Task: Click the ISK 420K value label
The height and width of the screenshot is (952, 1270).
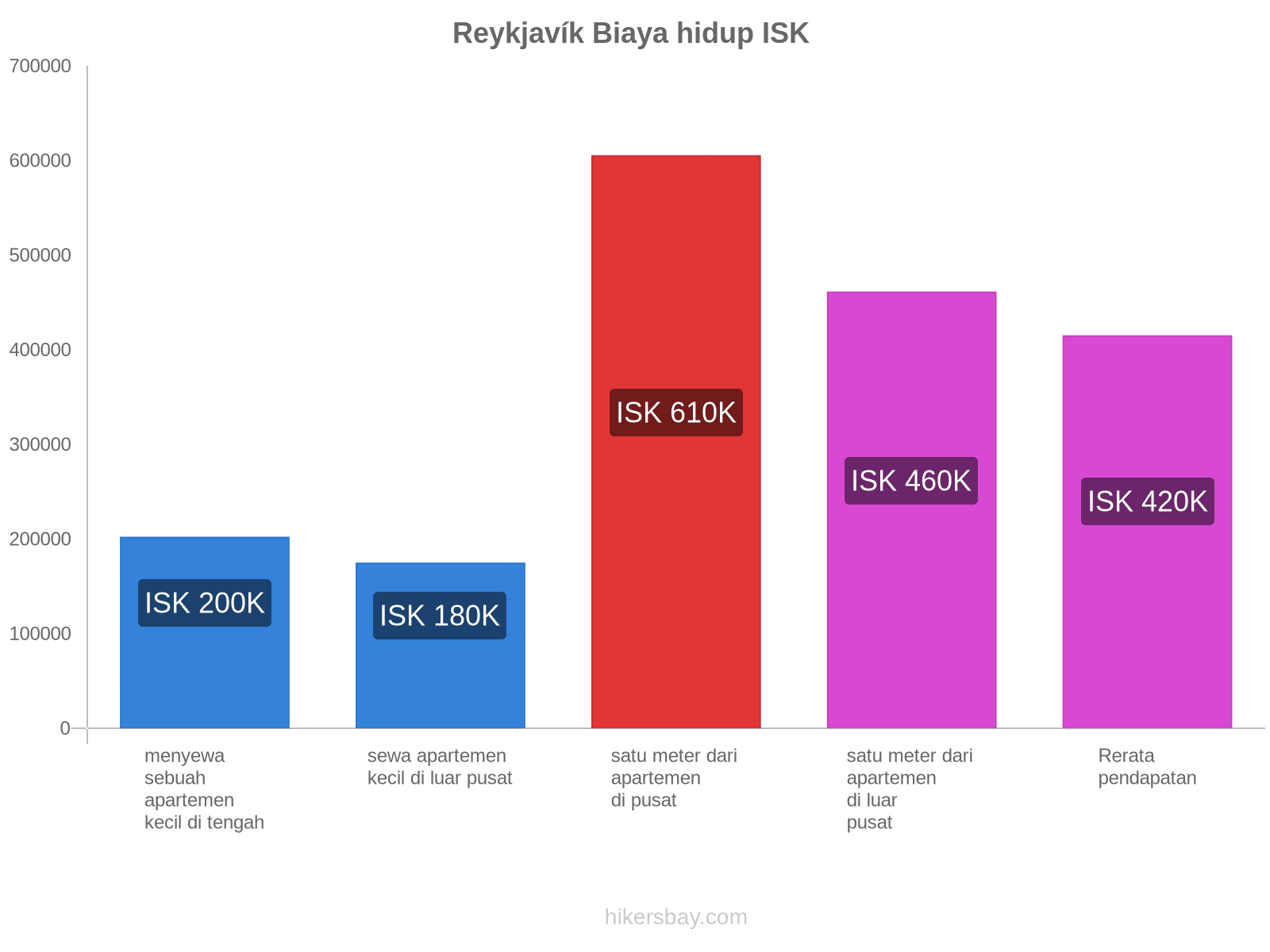Action: click(x=1148, y=501)
